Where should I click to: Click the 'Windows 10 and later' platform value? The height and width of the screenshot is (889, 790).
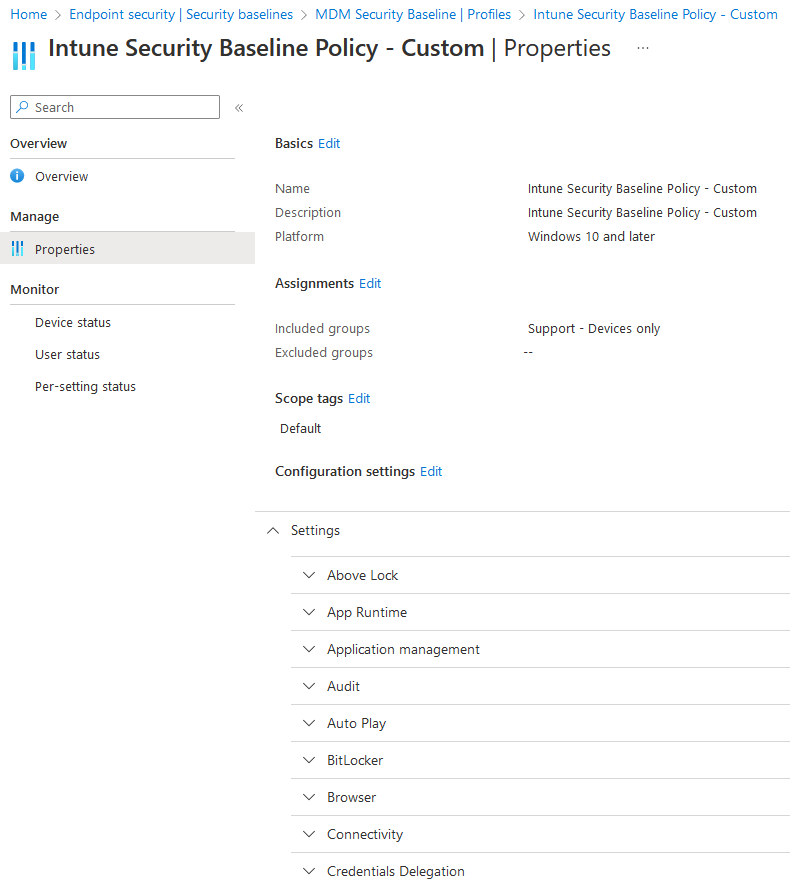591,236
